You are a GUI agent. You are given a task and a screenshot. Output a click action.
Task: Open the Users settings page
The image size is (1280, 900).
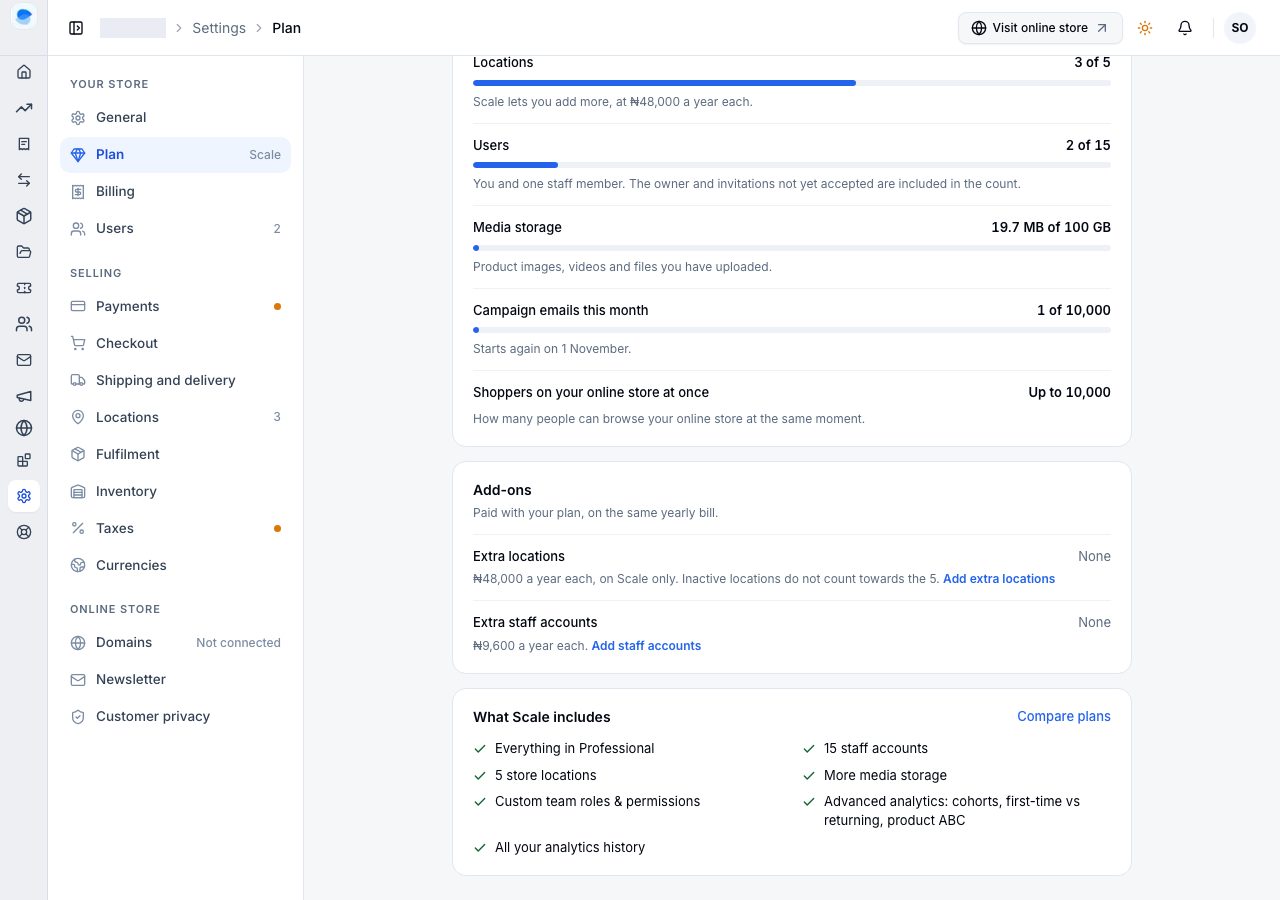pos(176,229)
